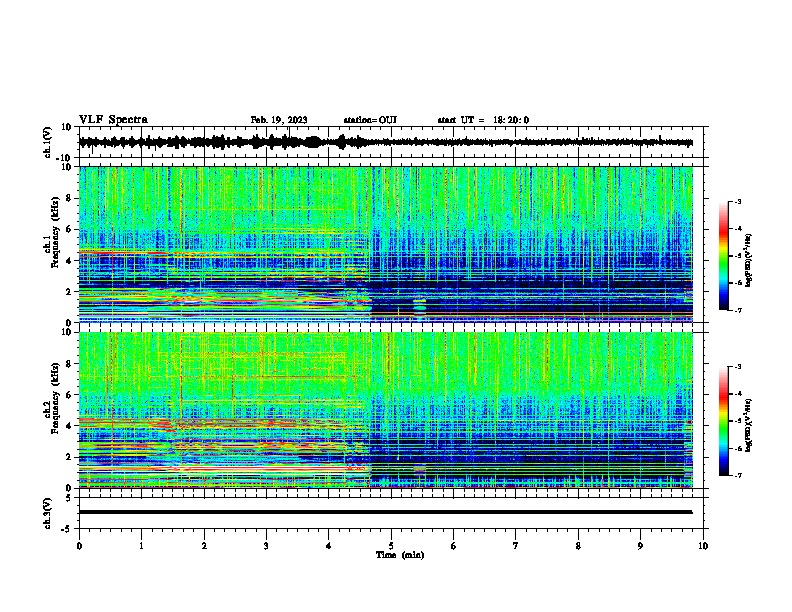Click the ch.2 spectrogram color scale bar
792x612 pixels.
point(724,421)
